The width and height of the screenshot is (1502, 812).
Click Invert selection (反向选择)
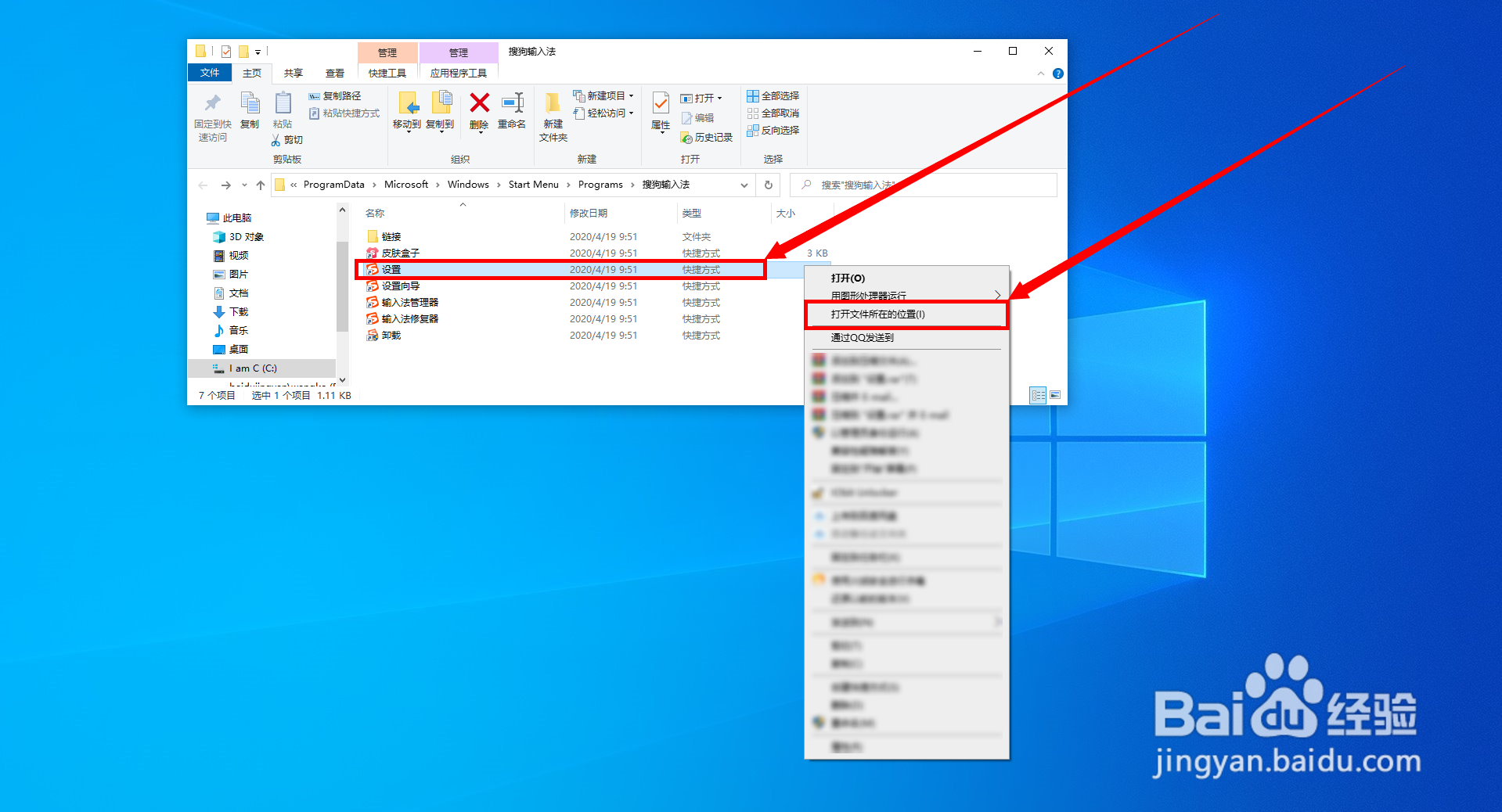click(773, 131)
